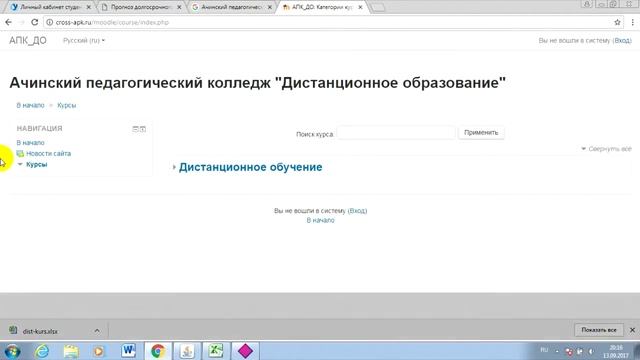Close the АПК_ДО Категории курсов tab

coord(360,7)
